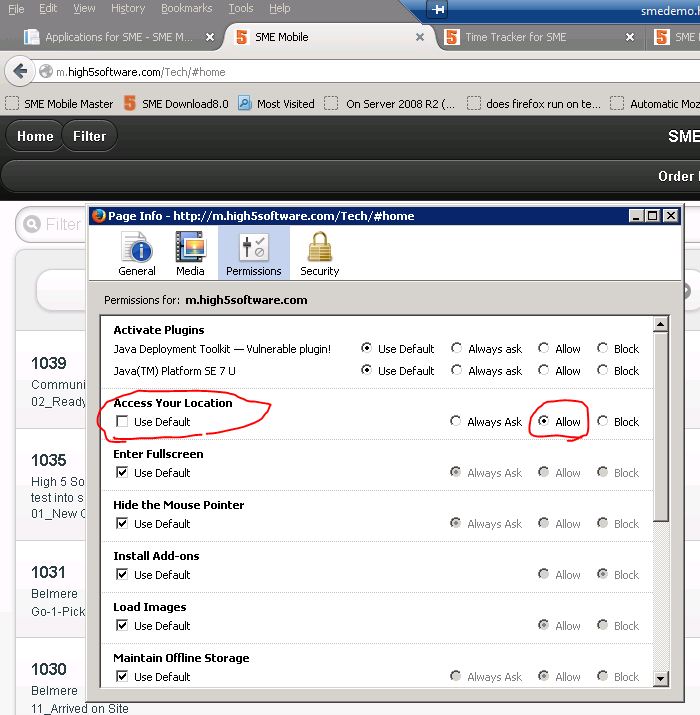700x715 pixels.
Task: Click the globe site identity icon
Action: [x=46, y=72]
